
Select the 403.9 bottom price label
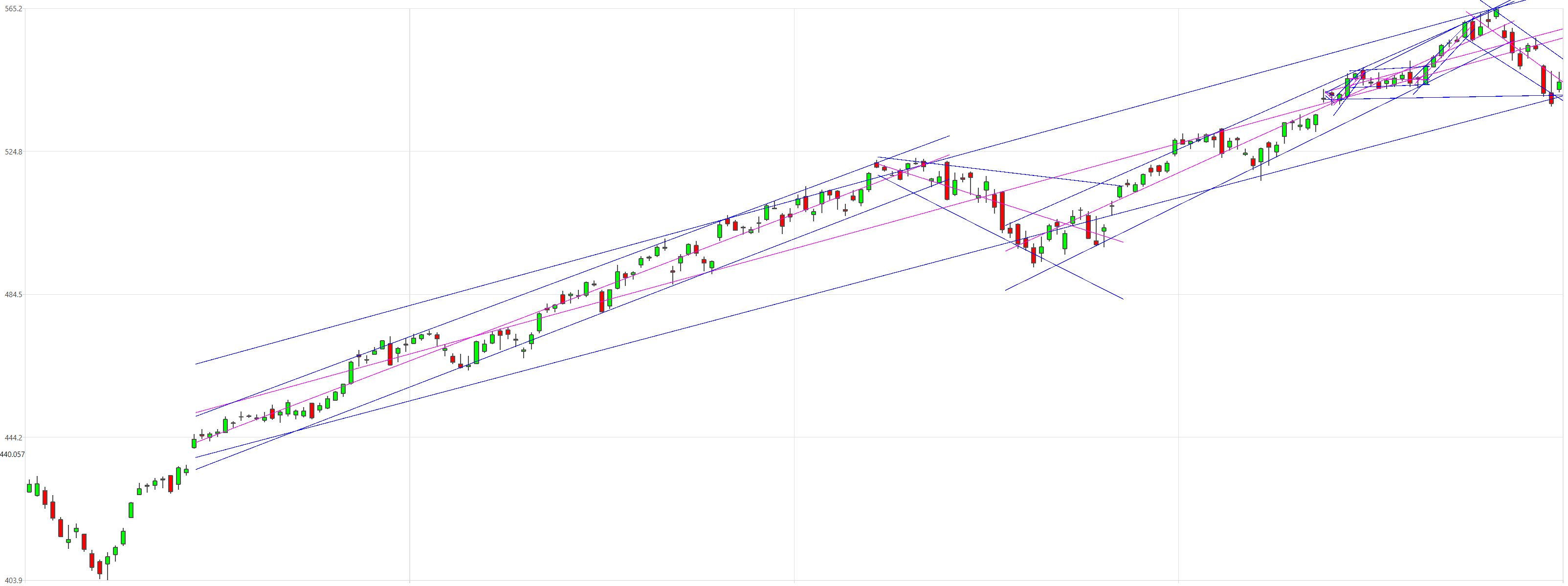click(13, 581)
